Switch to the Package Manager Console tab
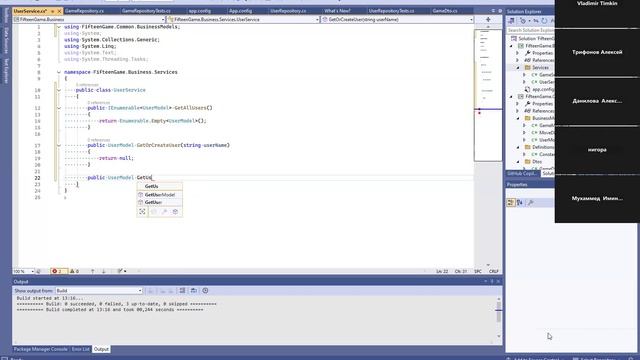Viewport: 640px width, 360px height. coord(40,349)
